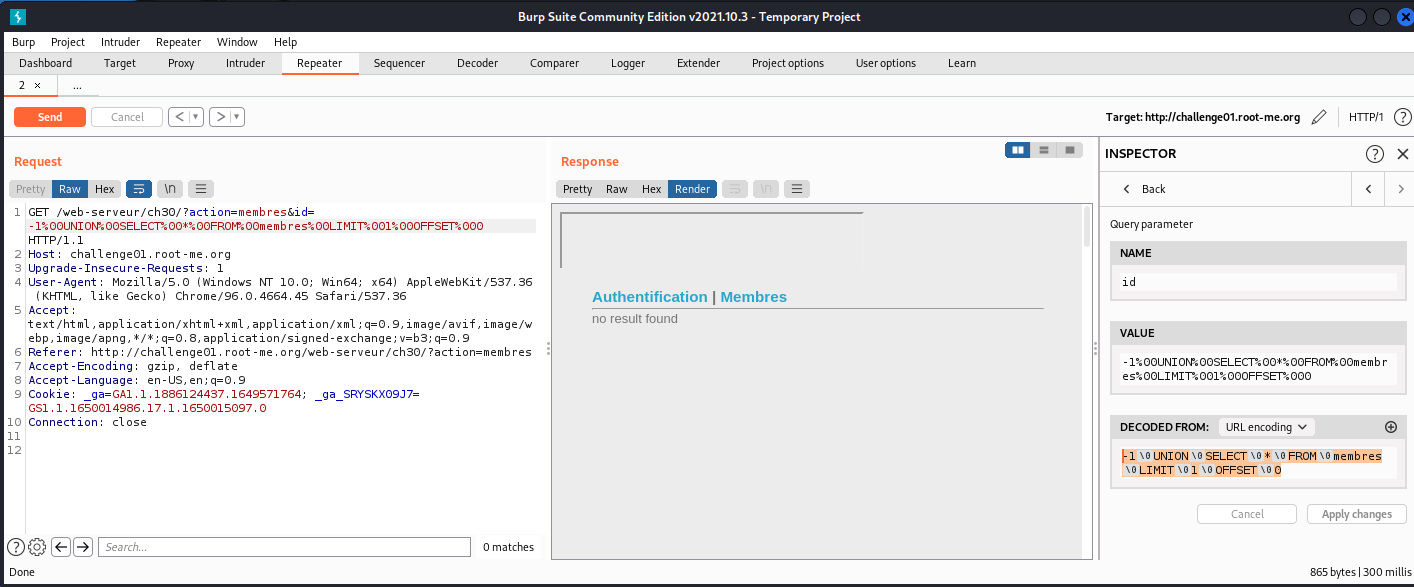Open the Burp menu
Screen dimensions: 1414x587
click(23, 42)
